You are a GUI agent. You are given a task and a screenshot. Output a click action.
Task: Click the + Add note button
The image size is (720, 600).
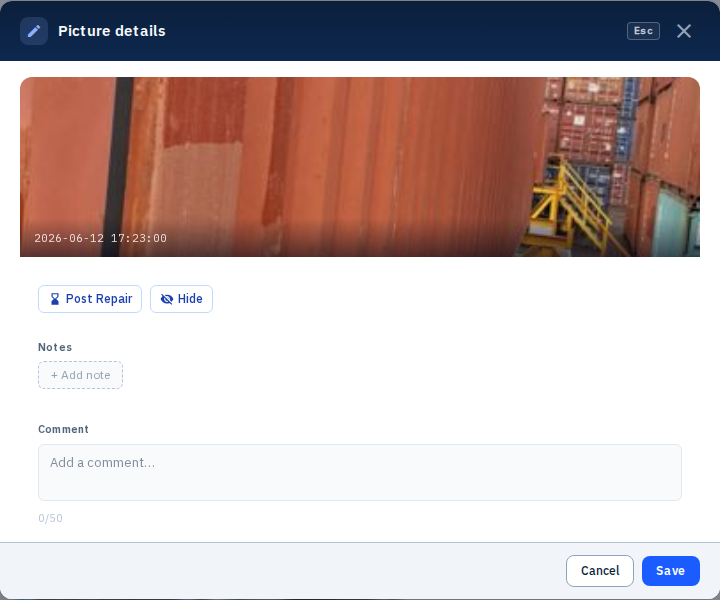point(80,375)
